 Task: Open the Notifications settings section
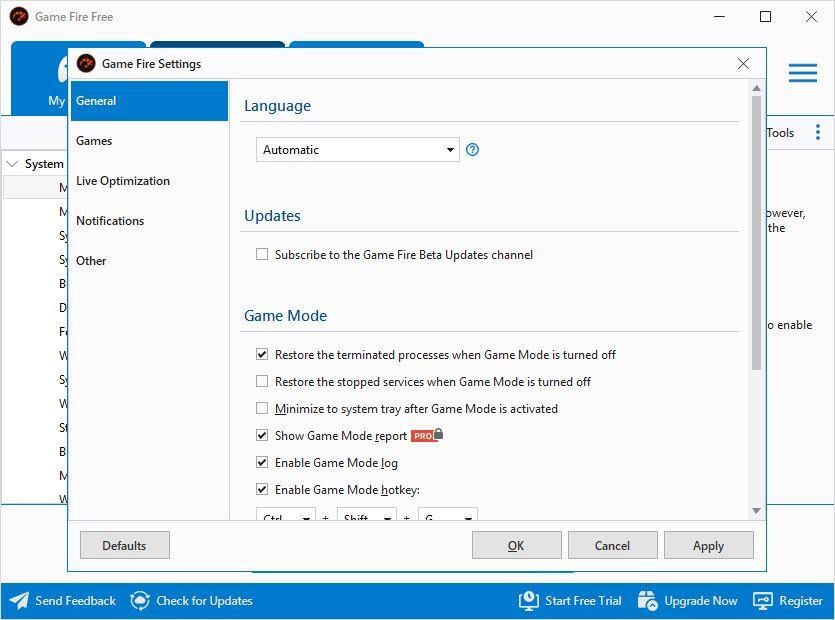(150, 221)
